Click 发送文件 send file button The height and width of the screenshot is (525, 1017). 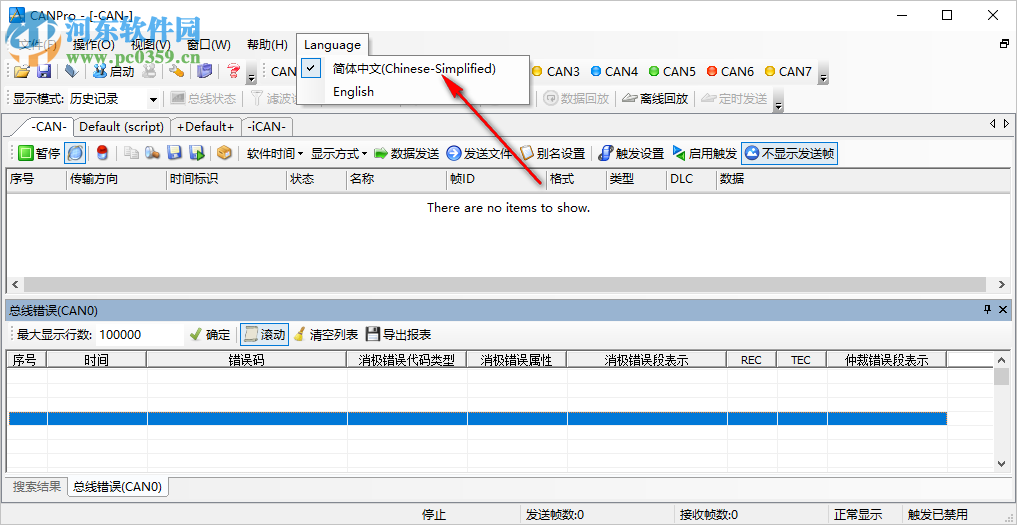pyautogui.click(x=479, y=153)
